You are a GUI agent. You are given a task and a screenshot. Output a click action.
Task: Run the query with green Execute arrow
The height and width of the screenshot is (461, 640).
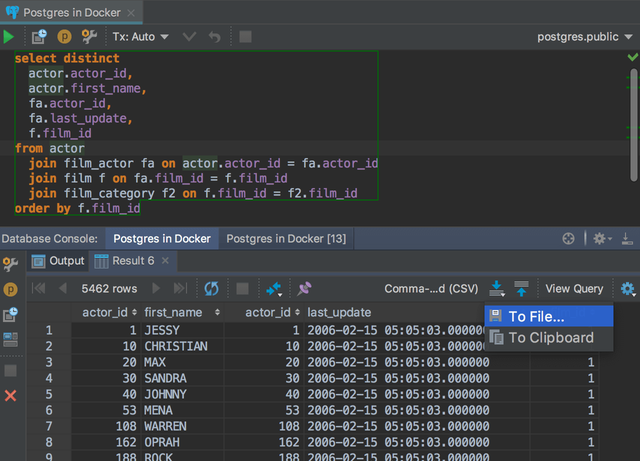click(x=9, y=37)
